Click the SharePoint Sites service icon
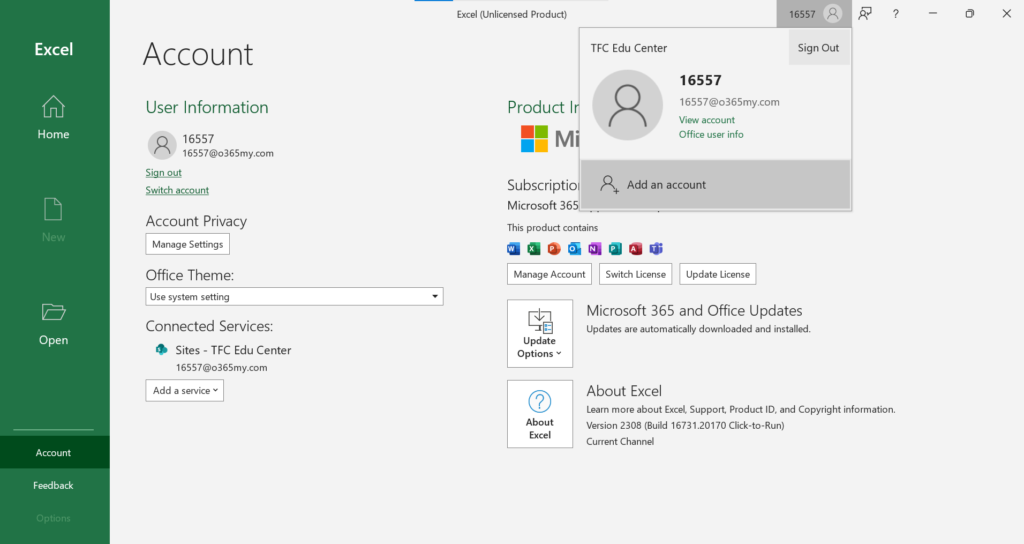1024x544 pixels. tap(161, 350)
